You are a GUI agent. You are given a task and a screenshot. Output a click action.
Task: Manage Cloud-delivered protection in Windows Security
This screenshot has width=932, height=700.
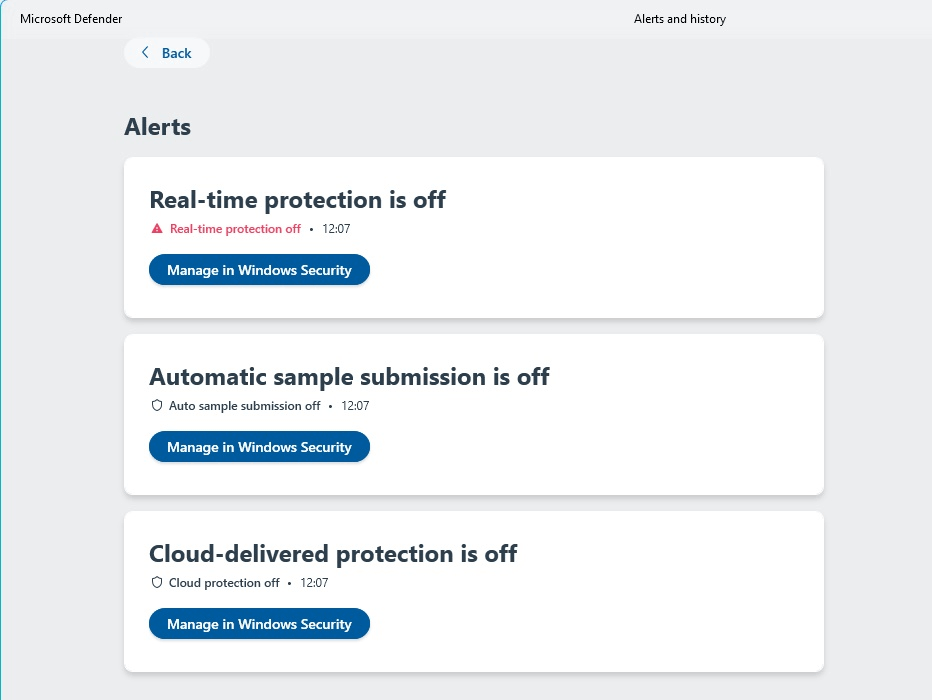259,624
